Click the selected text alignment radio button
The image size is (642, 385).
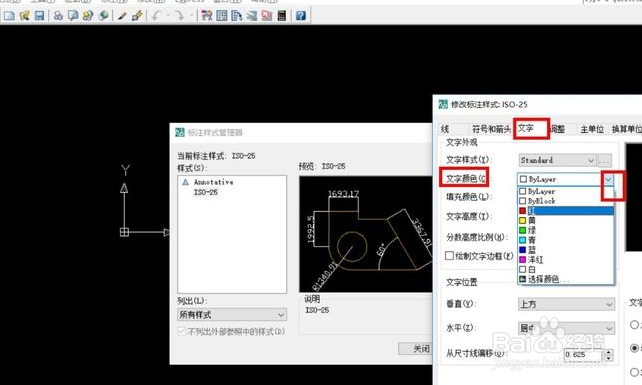[634, 348]
